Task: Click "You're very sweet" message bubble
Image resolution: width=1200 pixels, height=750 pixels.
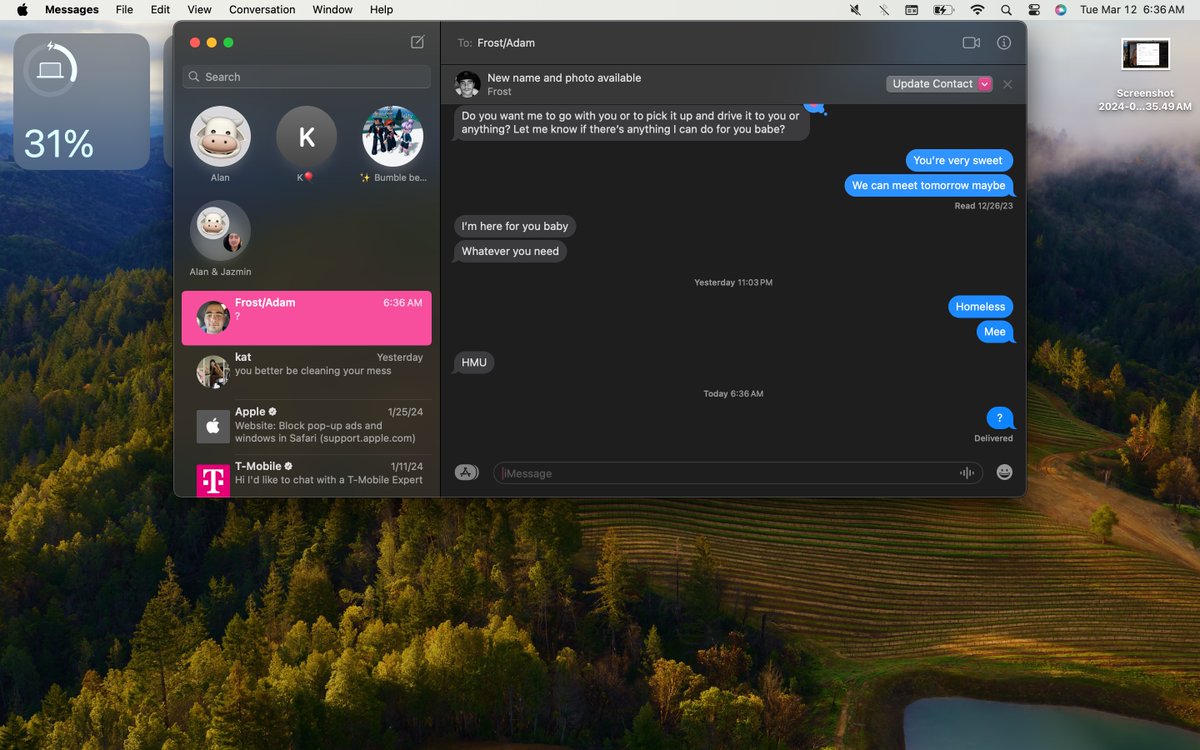Action: click(x=959, y=160)
